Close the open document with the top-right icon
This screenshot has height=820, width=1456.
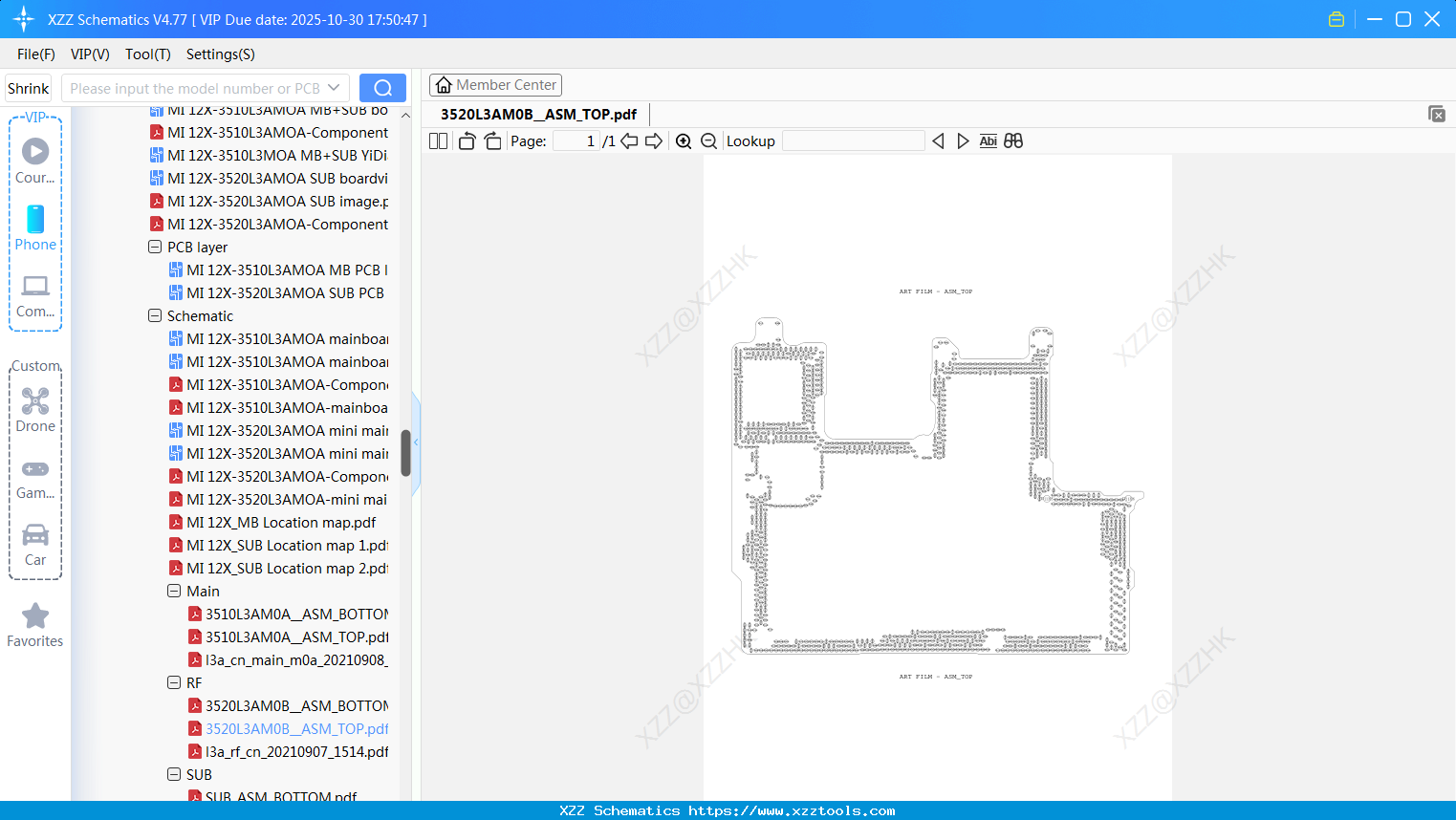(x=1437, y=114)
